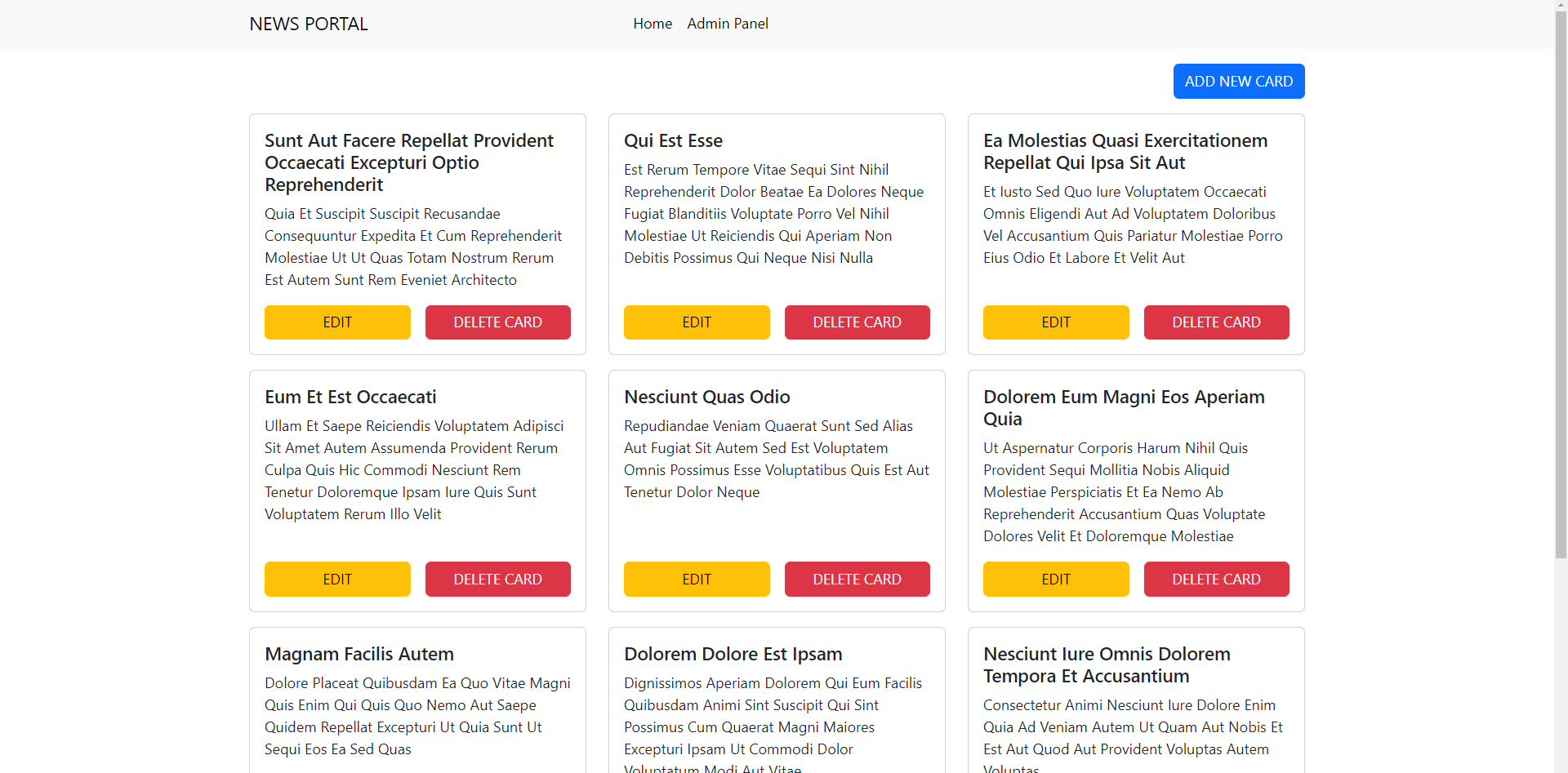Select the 'Nesciunt Iure Omnis Dolorem' card title

coord(1106,665)
